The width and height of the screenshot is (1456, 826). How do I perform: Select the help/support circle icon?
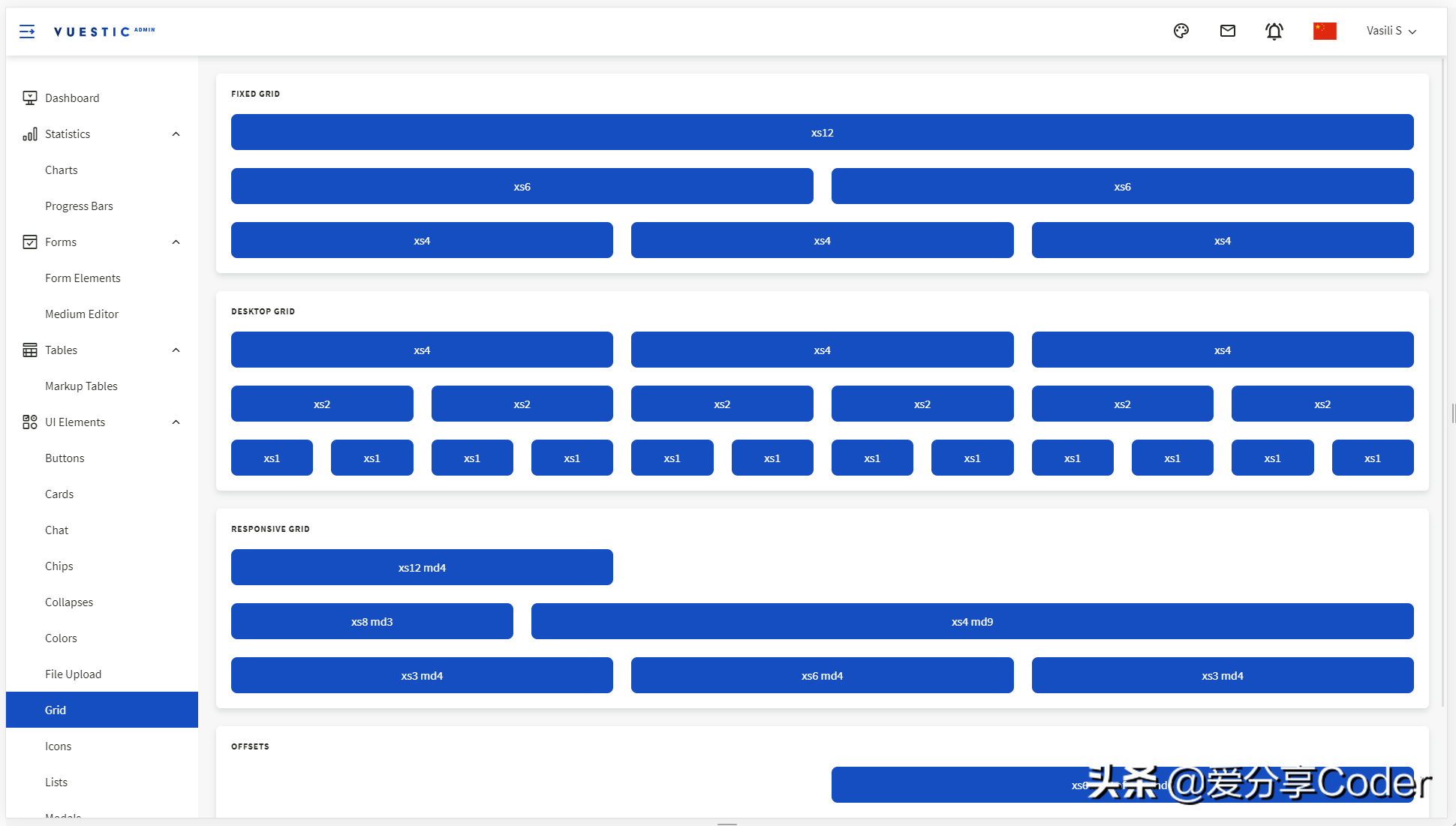click(x=1181, y=31)
